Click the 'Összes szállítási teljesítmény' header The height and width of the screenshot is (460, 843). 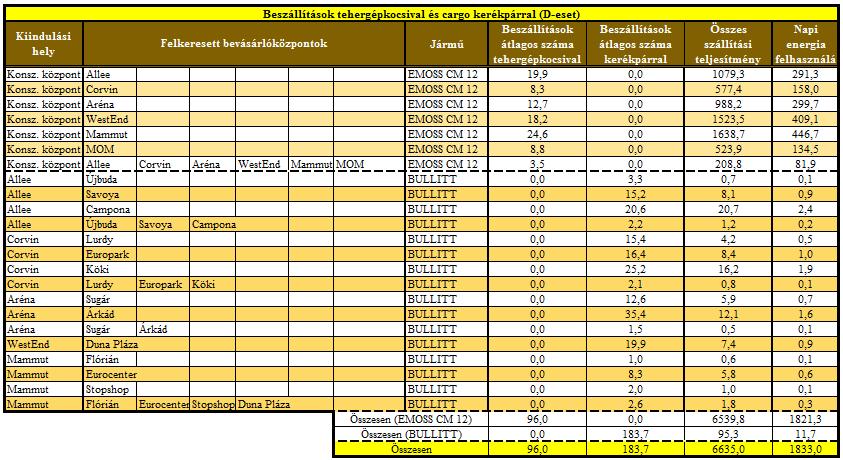(x=728, y=45)
